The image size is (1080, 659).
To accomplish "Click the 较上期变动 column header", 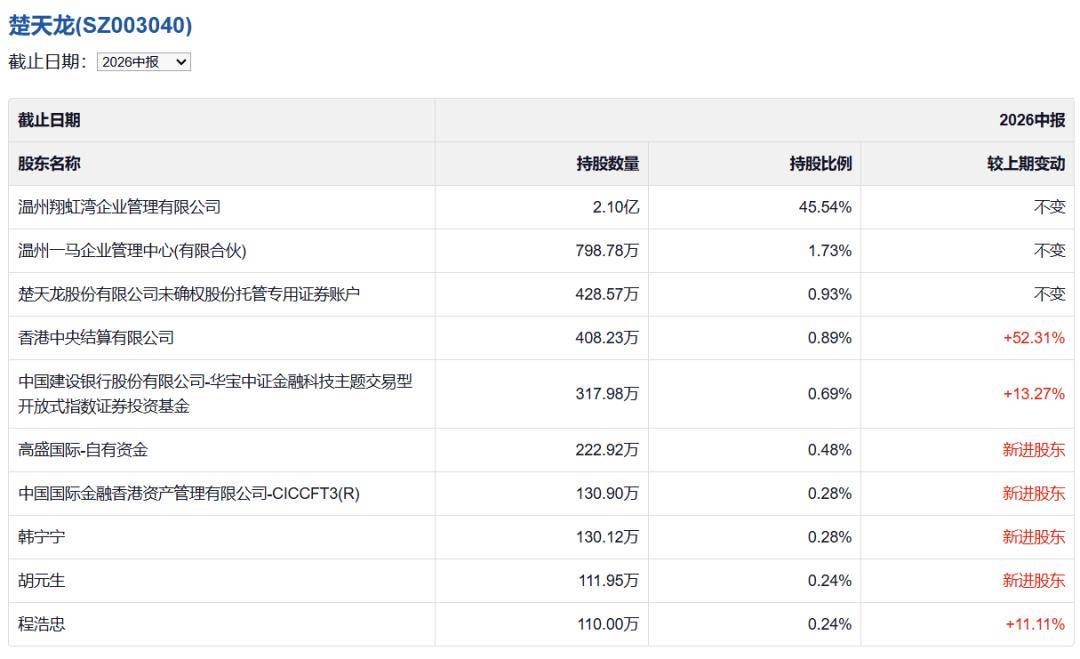I will pyautogui.click(x=1026, y=164).
